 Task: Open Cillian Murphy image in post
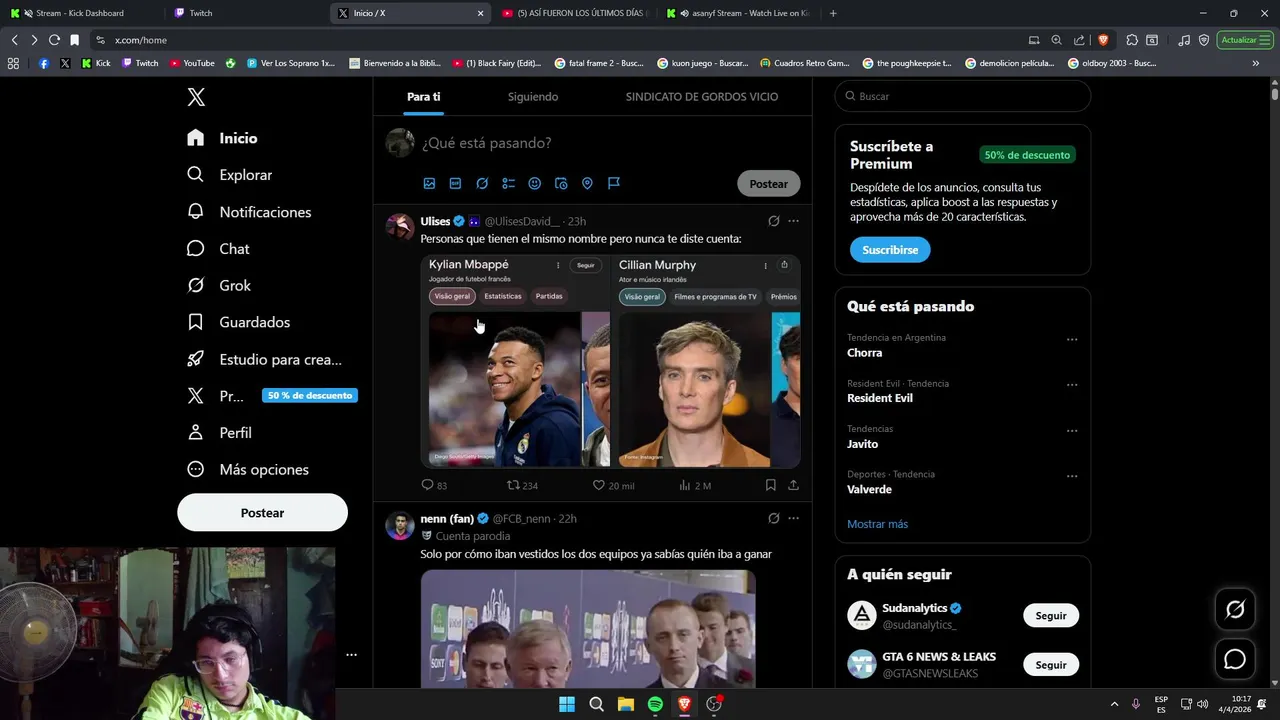pos(706,361)
